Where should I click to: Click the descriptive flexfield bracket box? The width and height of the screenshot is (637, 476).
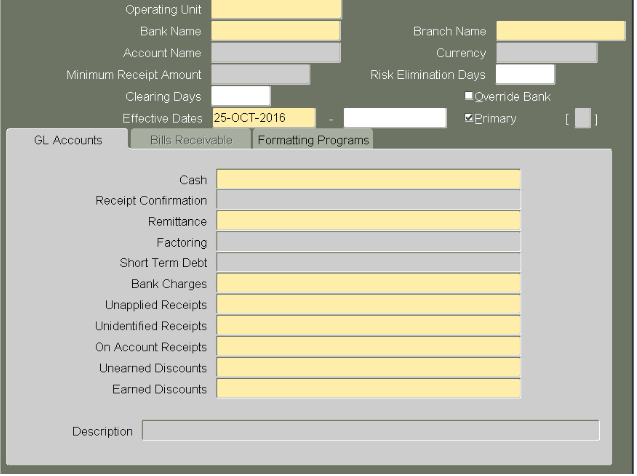583,119
